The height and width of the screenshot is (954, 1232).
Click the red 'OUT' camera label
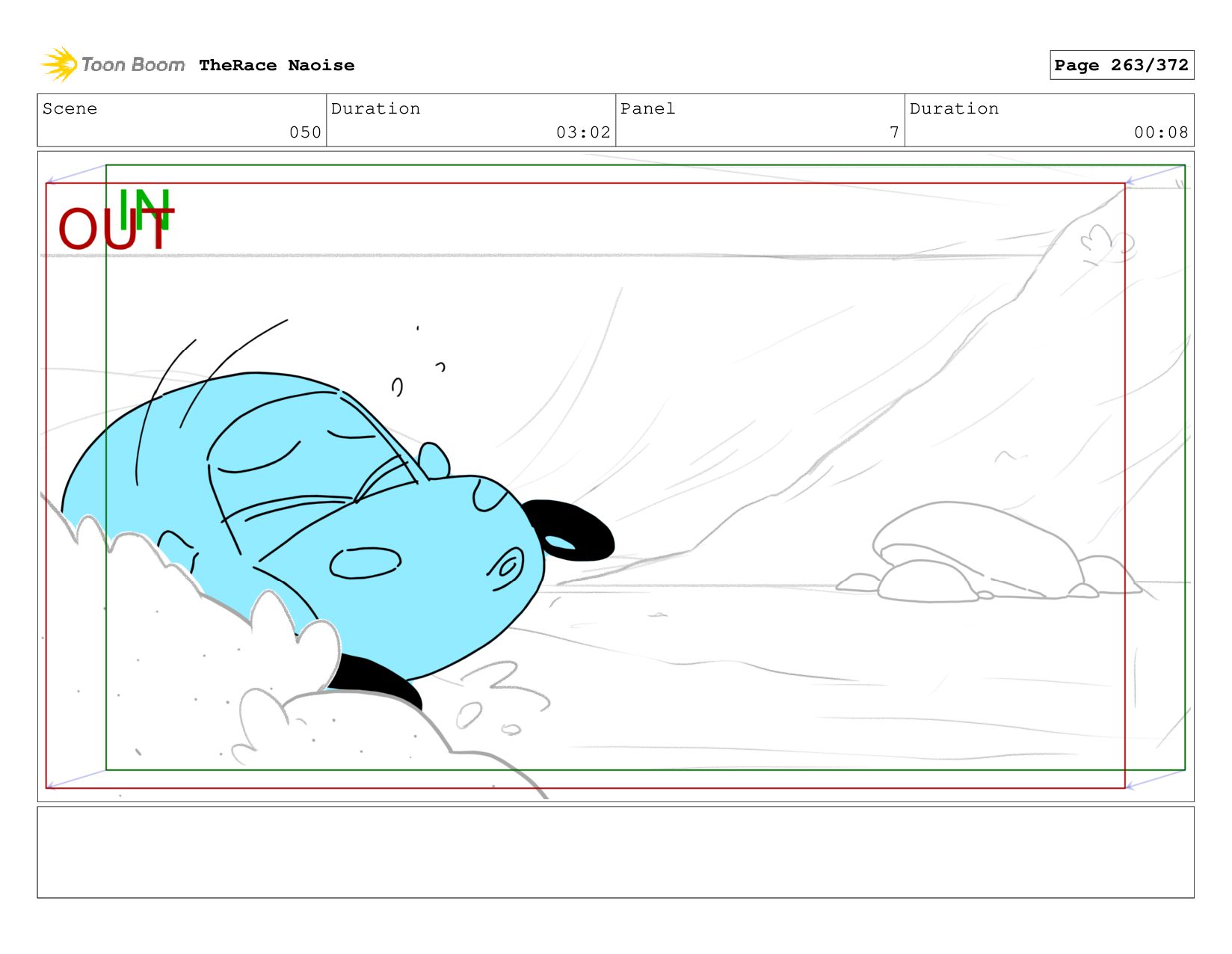(x=116, y=229)
